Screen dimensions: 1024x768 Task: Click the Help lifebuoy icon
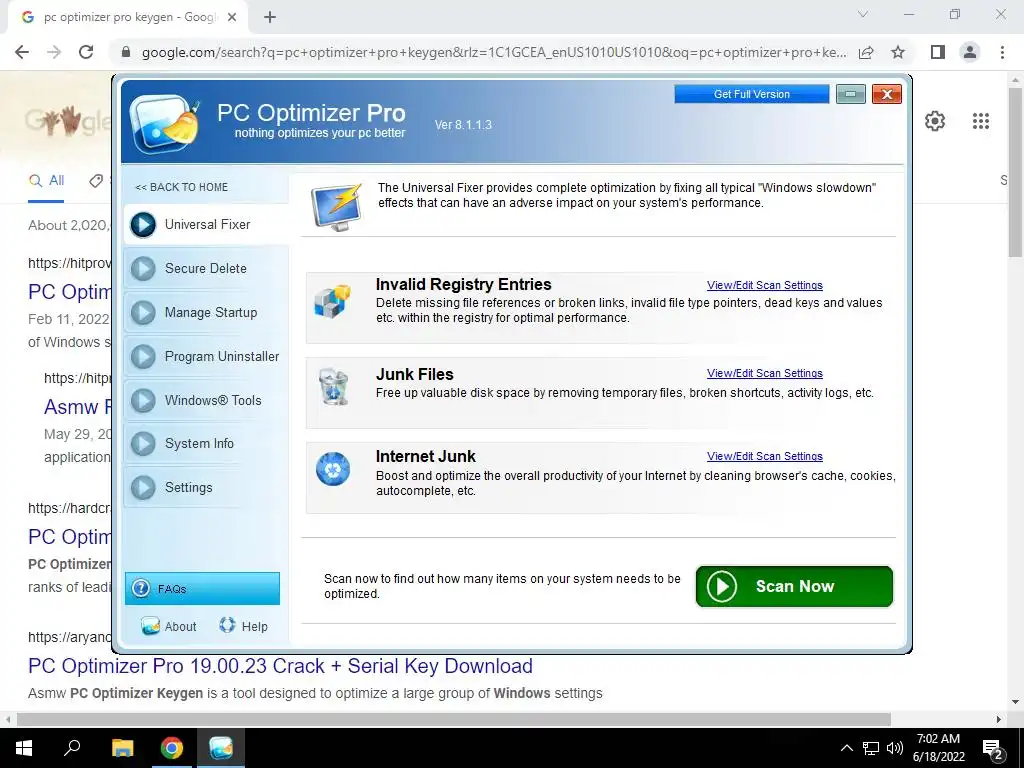227,625
